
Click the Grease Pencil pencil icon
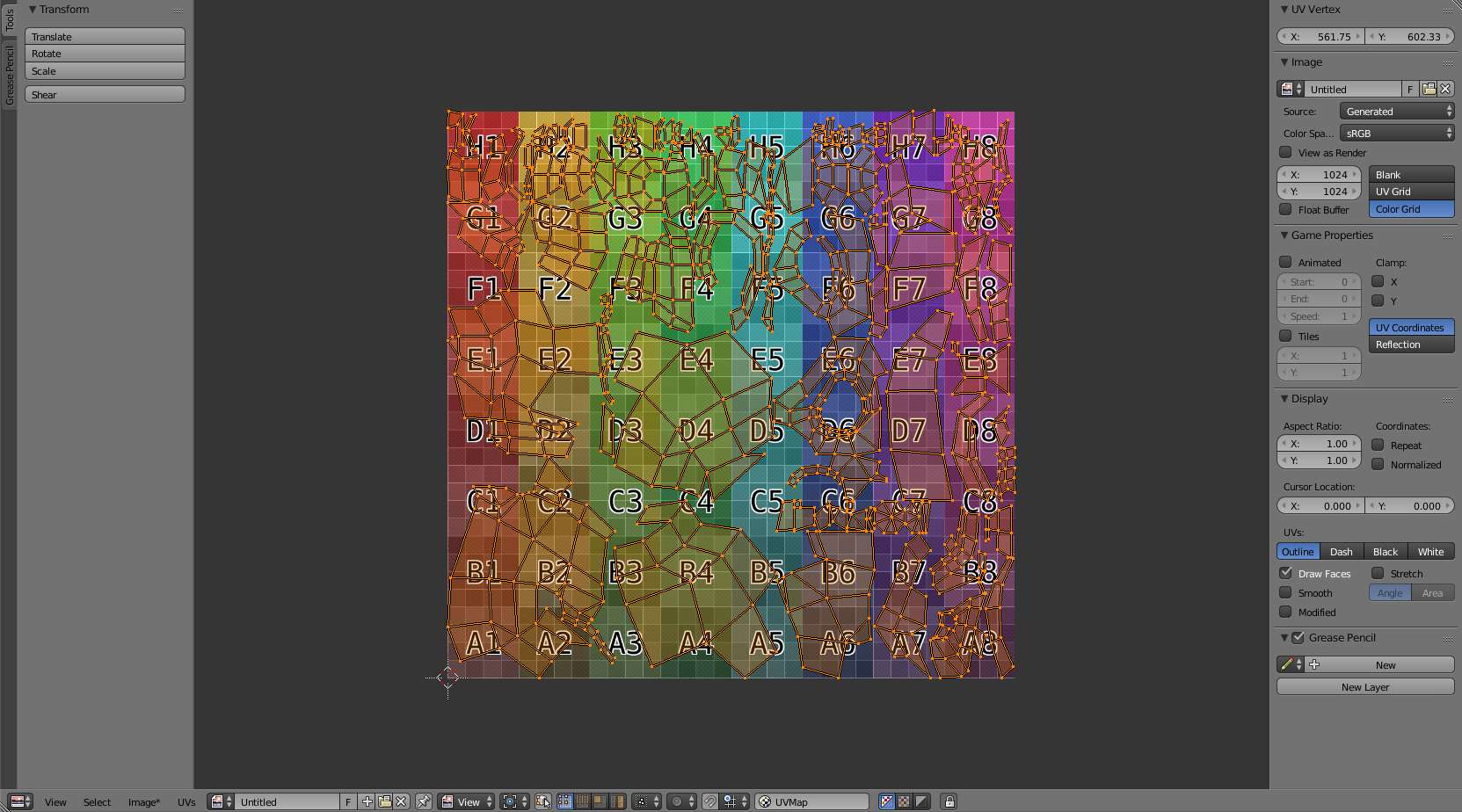click(x=1291, y=664)
